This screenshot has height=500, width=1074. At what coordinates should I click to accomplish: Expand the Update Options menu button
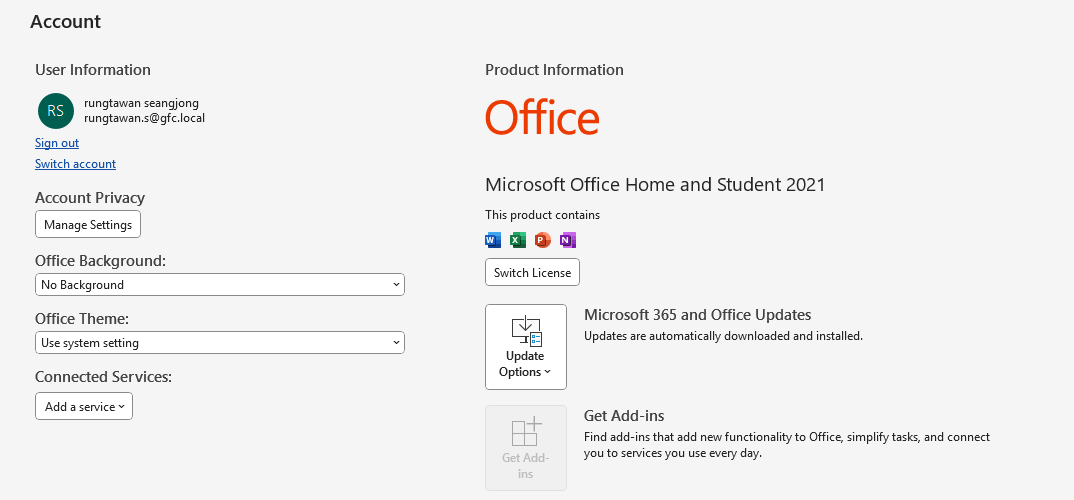pyautogui.click(x=526, y=364)
